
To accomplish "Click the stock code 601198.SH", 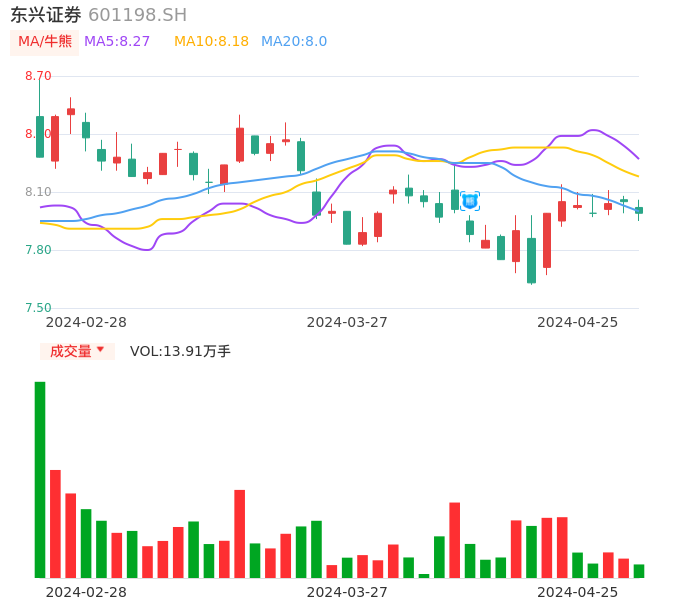I will click(x=137, y=15).
